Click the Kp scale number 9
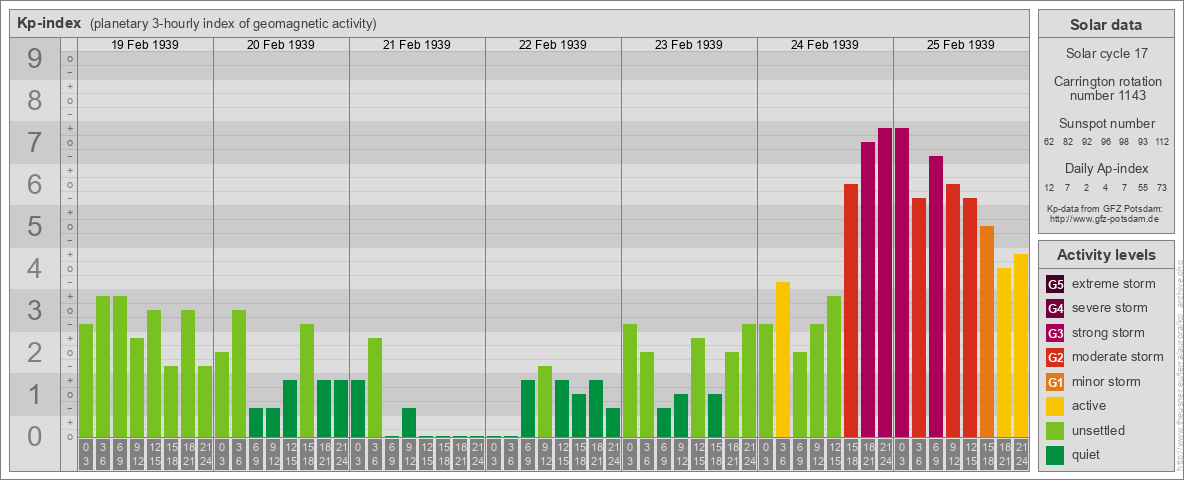The height and width of the screenshot is (480, 1184). 35,59
